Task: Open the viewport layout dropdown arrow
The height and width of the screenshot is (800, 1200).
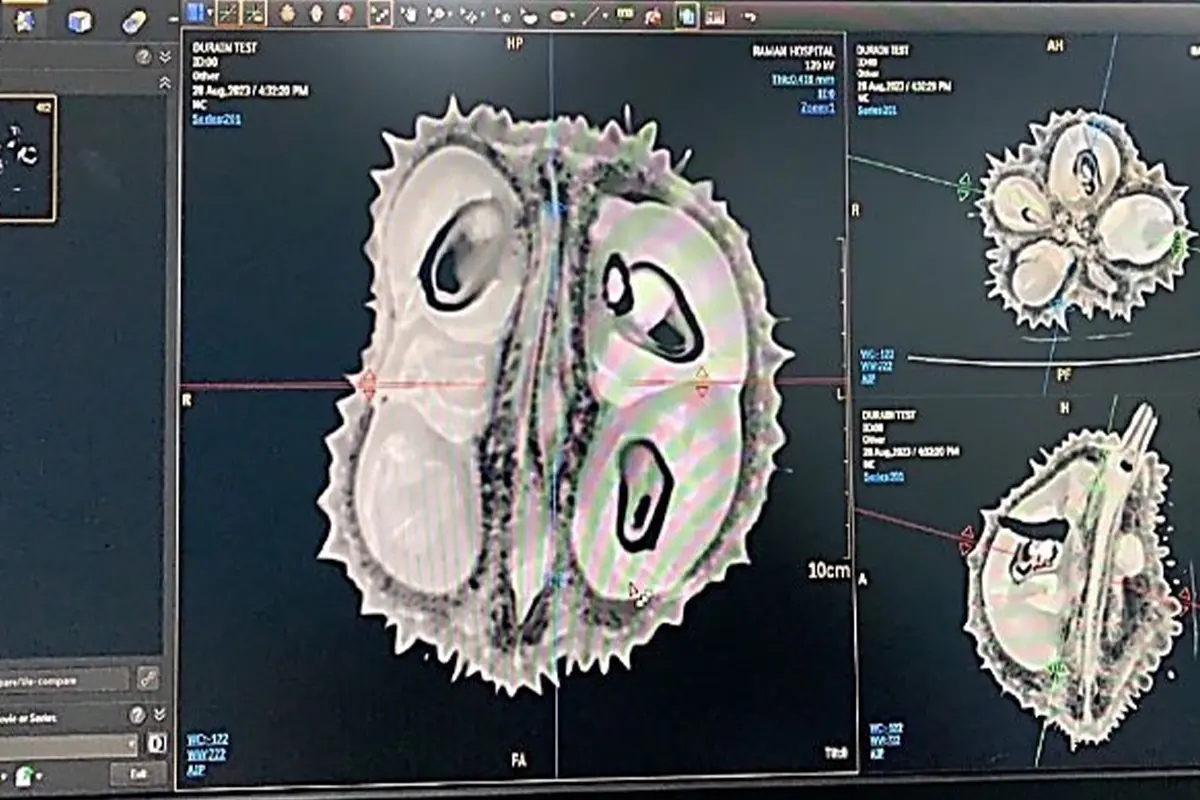Action: [210, 13]
